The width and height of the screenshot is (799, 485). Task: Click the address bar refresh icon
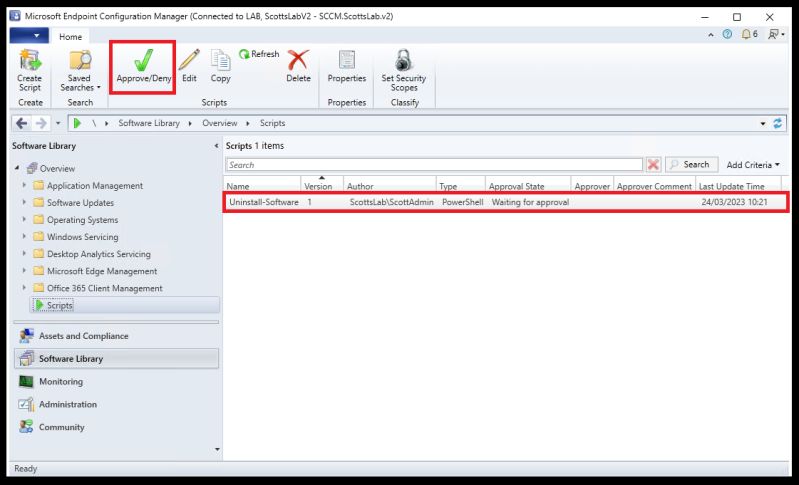tap(777, 123)
